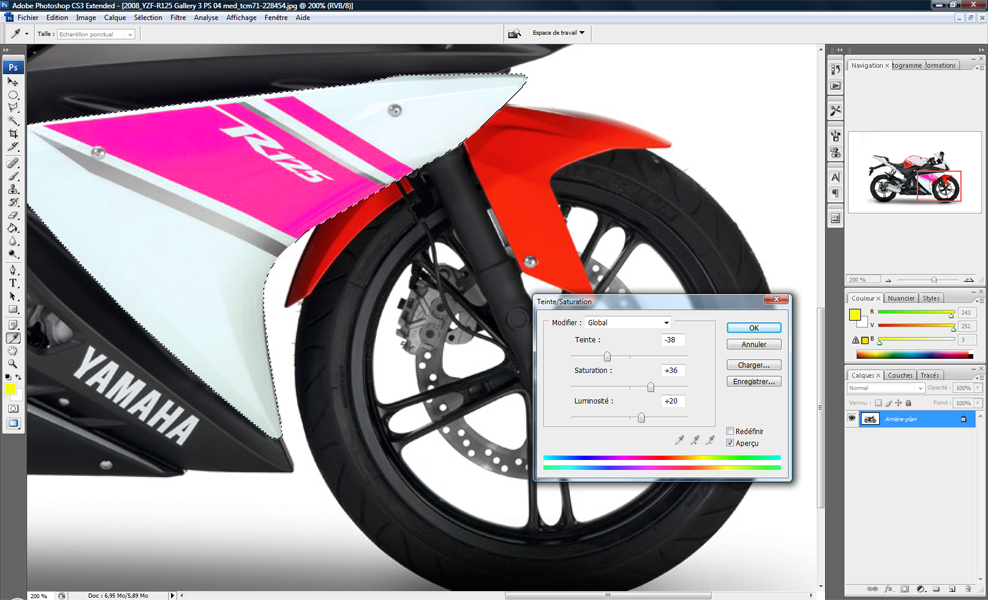Toggle lock image pixels in Verrou

888,403
